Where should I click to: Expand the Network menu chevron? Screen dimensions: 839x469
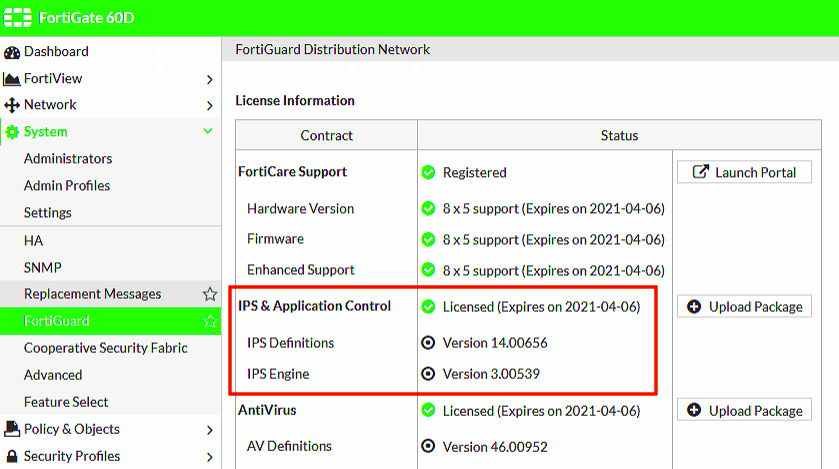pos(209,105)
